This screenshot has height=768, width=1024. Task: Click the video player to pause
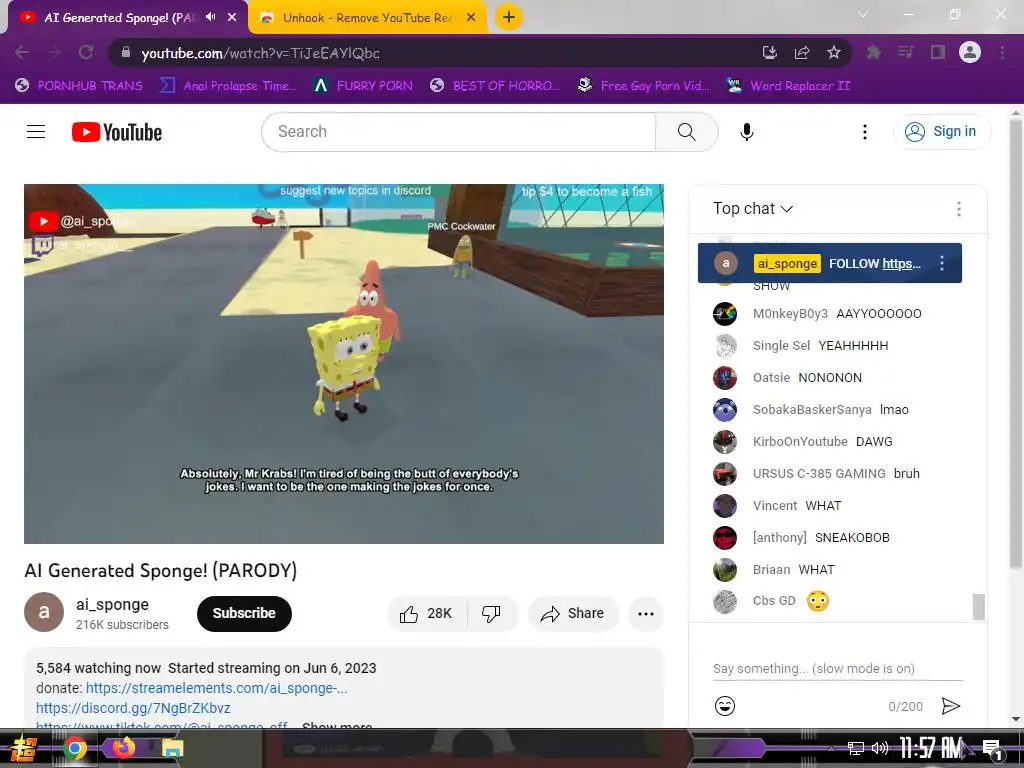point(344,364)
